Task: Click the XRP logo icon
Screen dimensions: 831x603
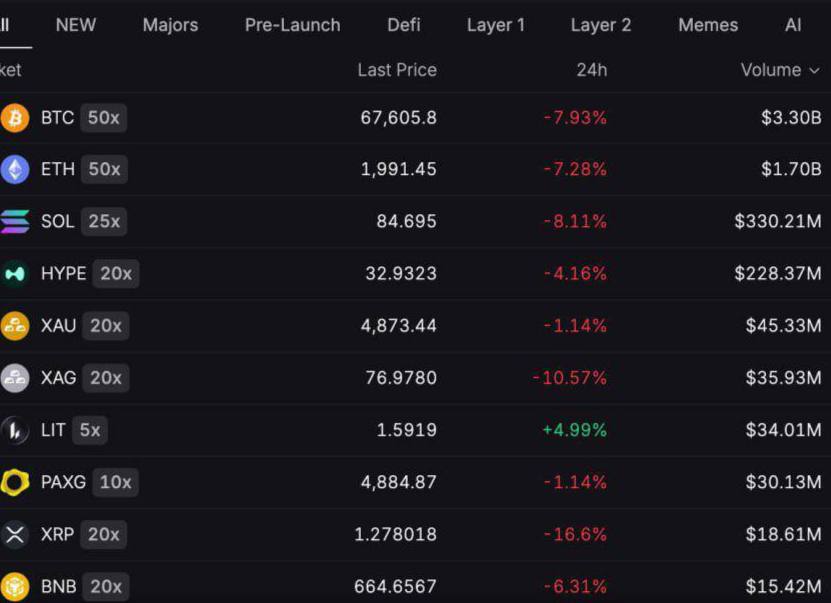Action: pos(15,535)
